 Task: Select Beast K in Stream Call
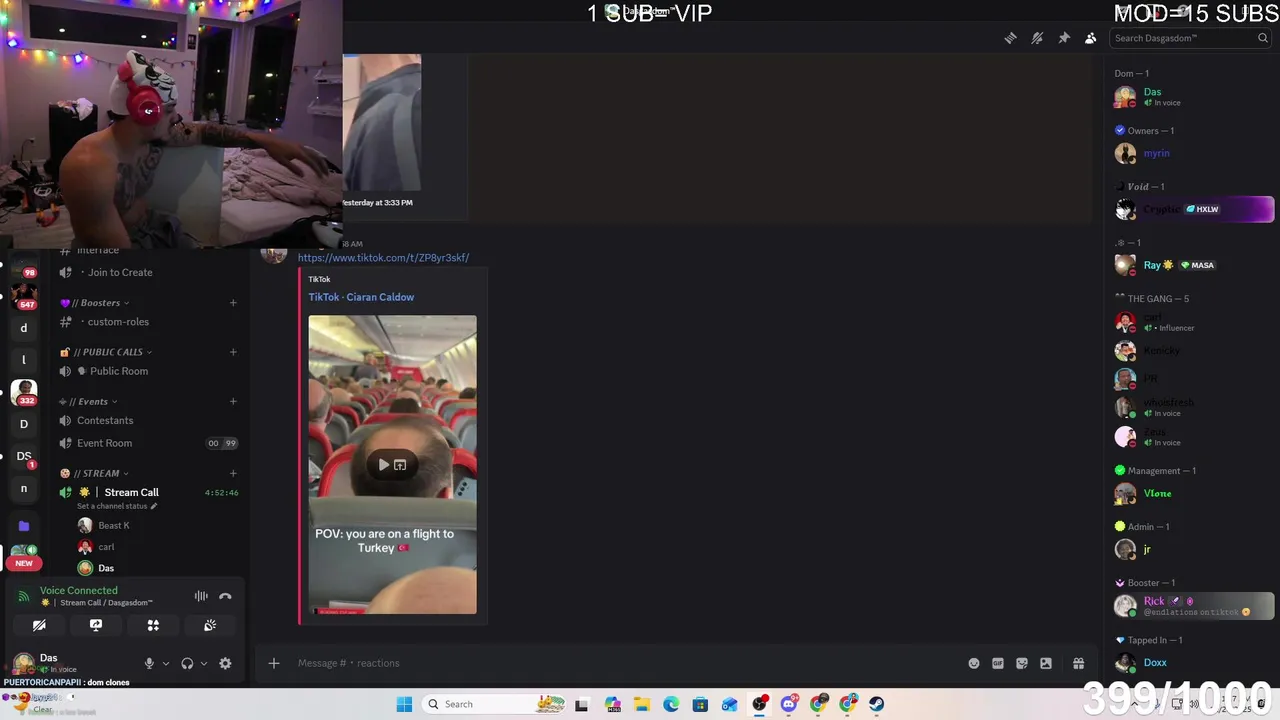[x=113, y=526]
